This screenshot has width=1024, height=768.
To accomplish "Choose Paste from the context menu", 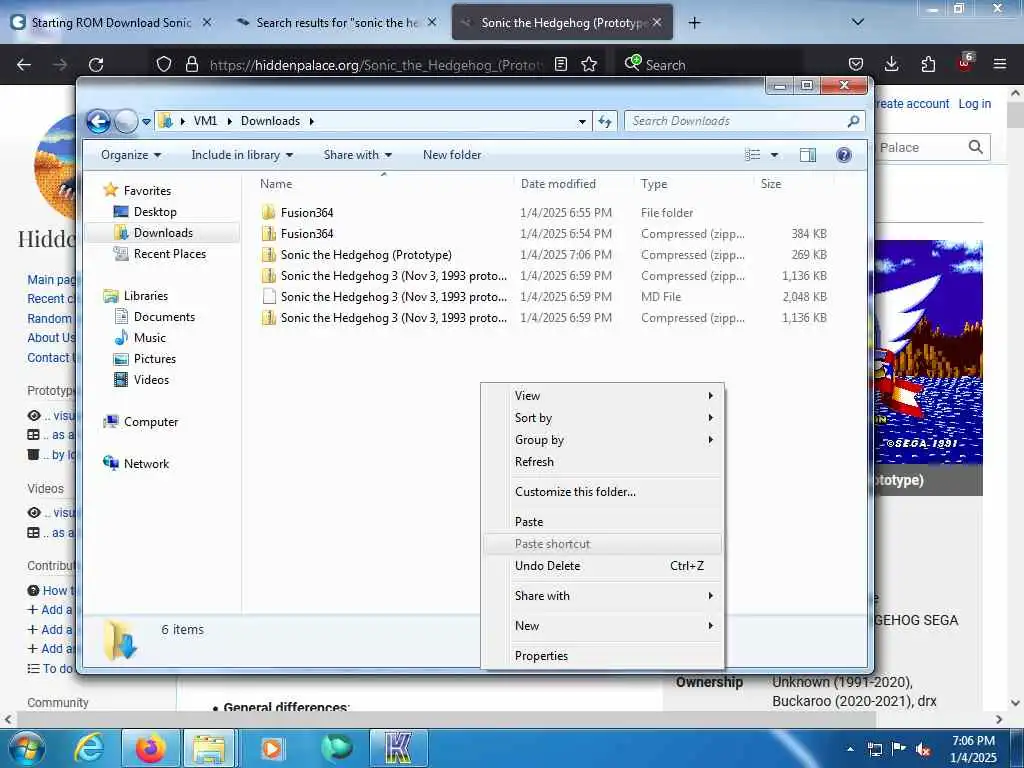I will (603, 522).
